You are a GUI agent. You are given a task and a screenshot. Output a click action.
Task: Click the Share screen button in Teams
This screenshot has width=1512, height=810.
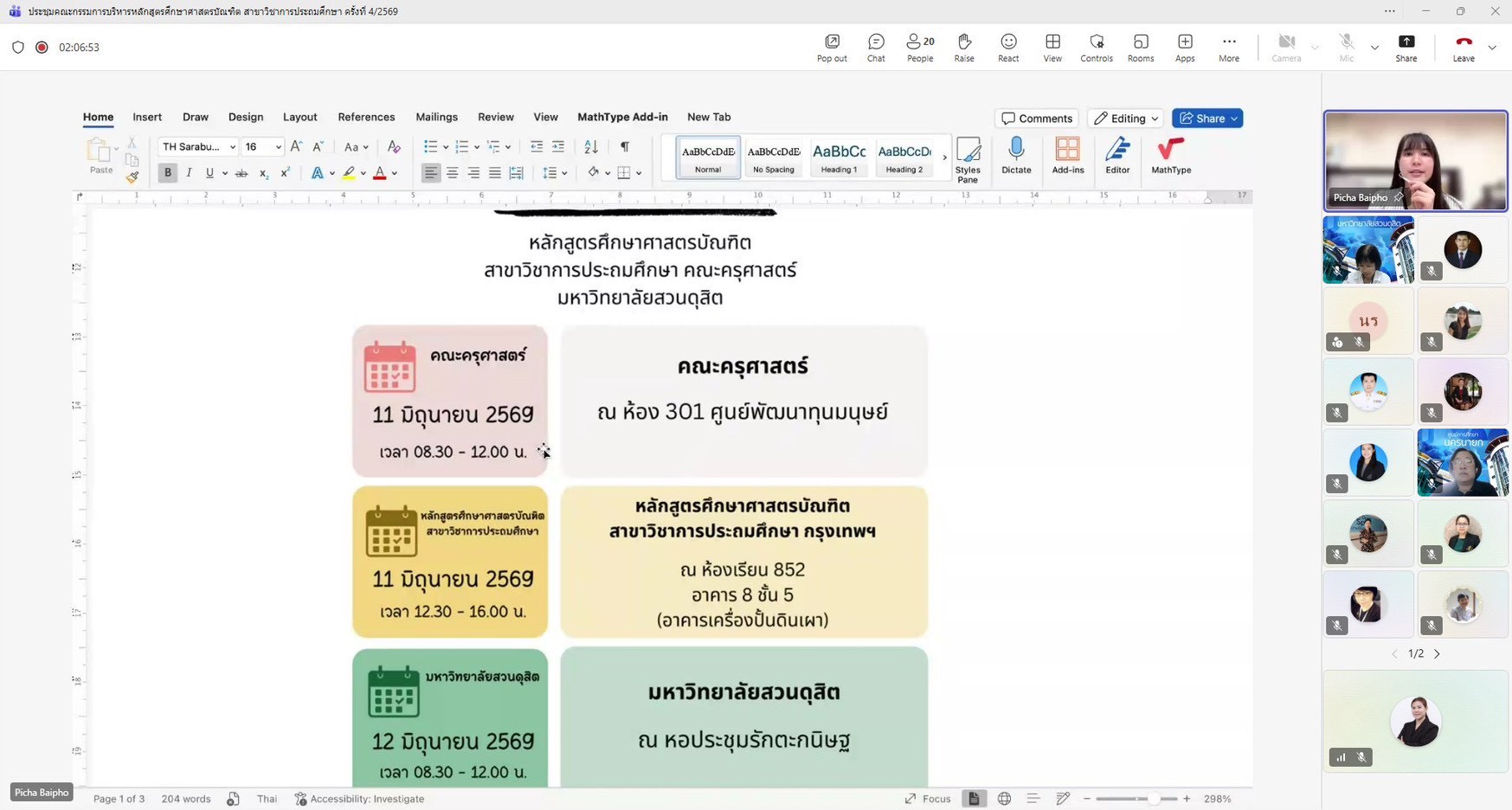(1406, 48)
